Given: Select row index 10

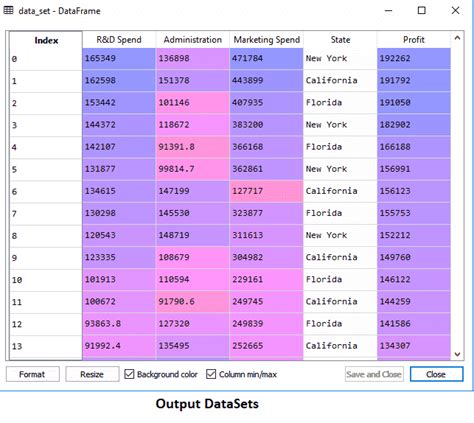Looking at the screenshot, I should [x=46, y=280].
